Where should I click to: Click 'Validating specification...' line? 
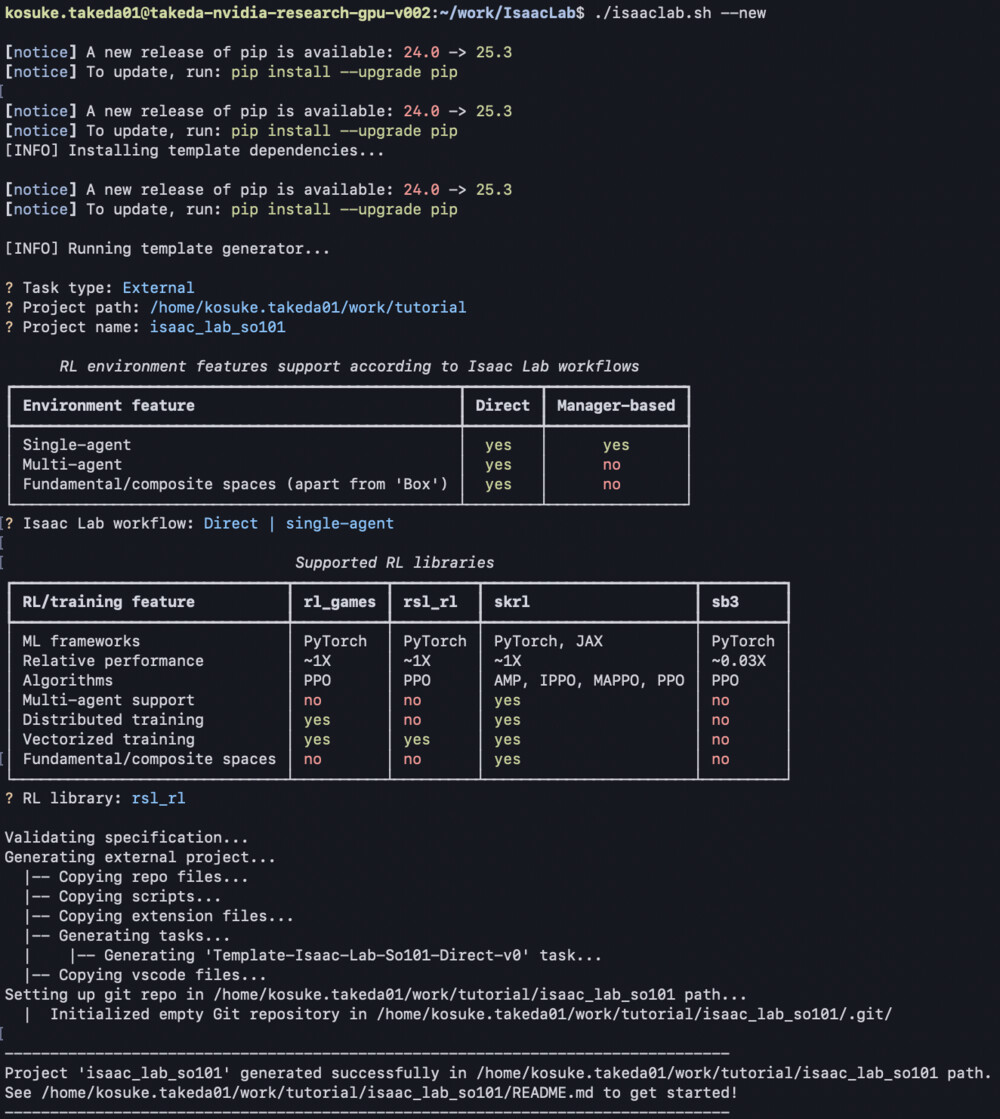126,837
